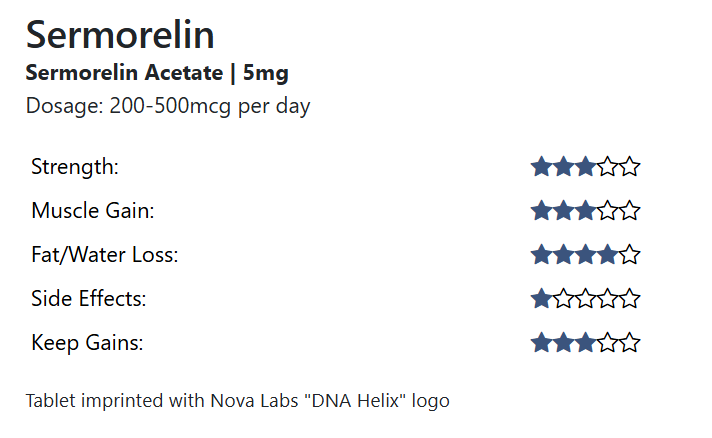Select the fifth Keep Gains star
Viewport: 712px width, 438px height.
pyautogui.click(x=629, y=343)
